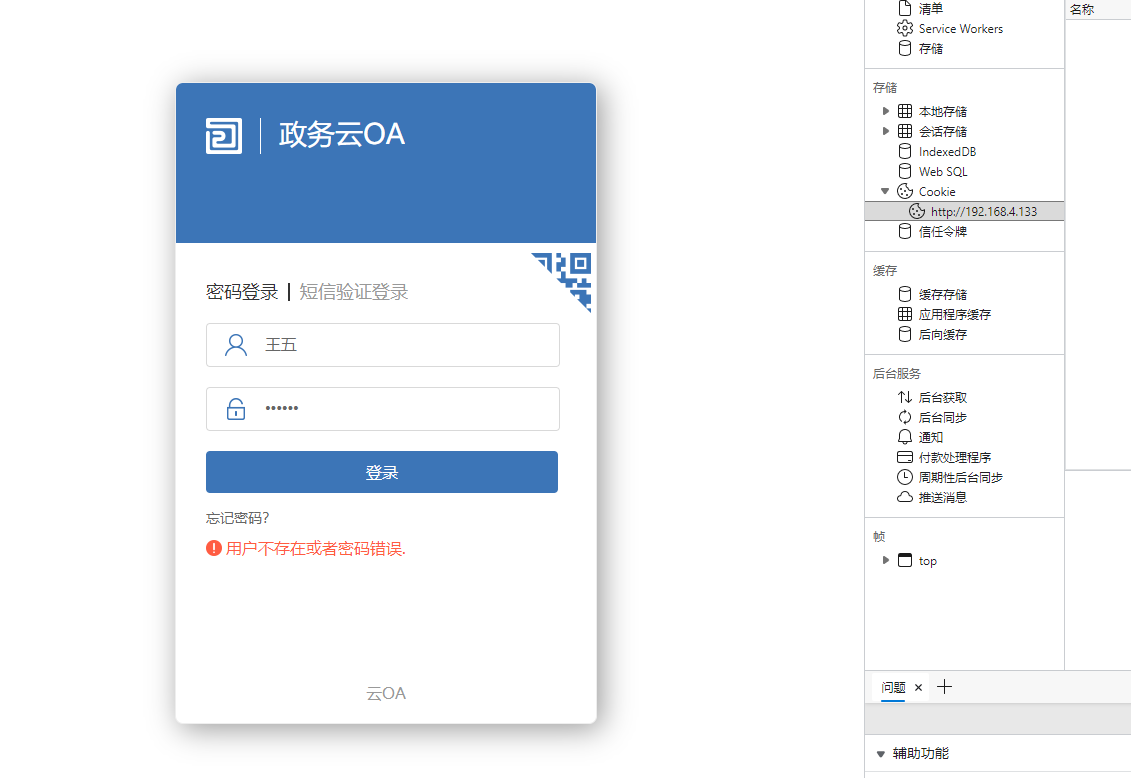Click the 周期性后台同步 clock icon
The image size is (1131, 778).
pos(904,477)
